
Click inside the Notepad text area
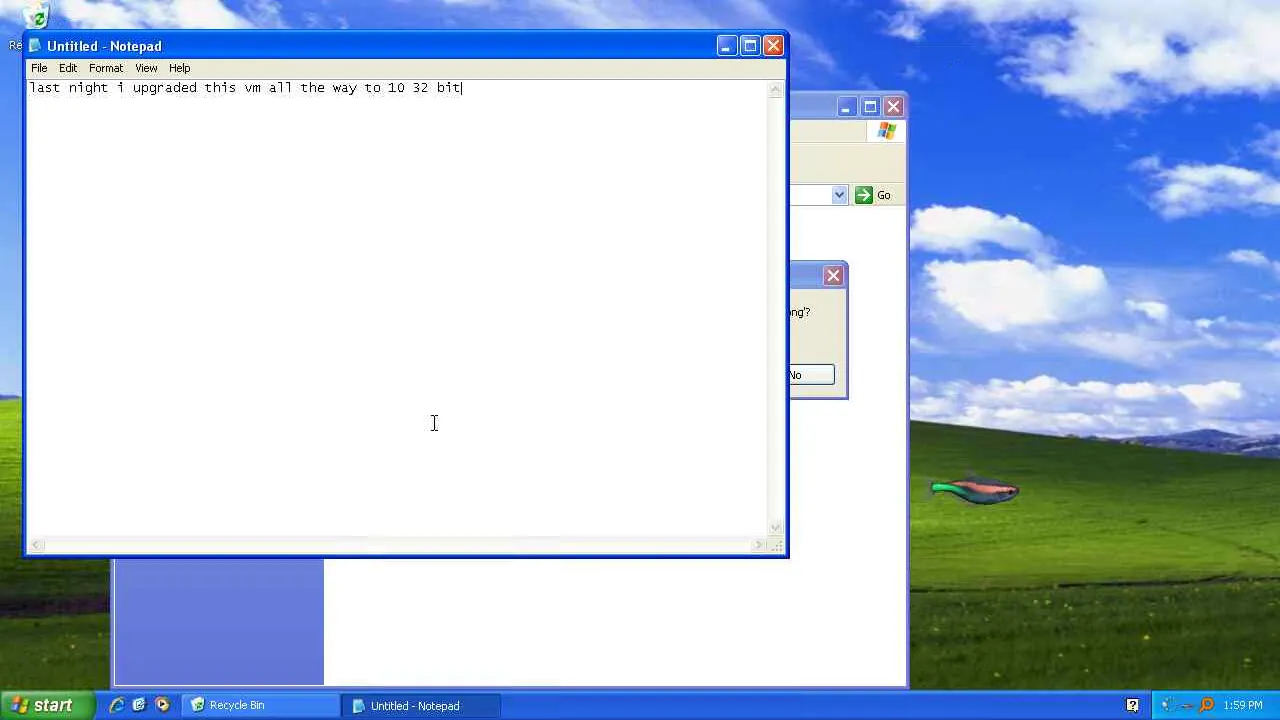[397, 308]
